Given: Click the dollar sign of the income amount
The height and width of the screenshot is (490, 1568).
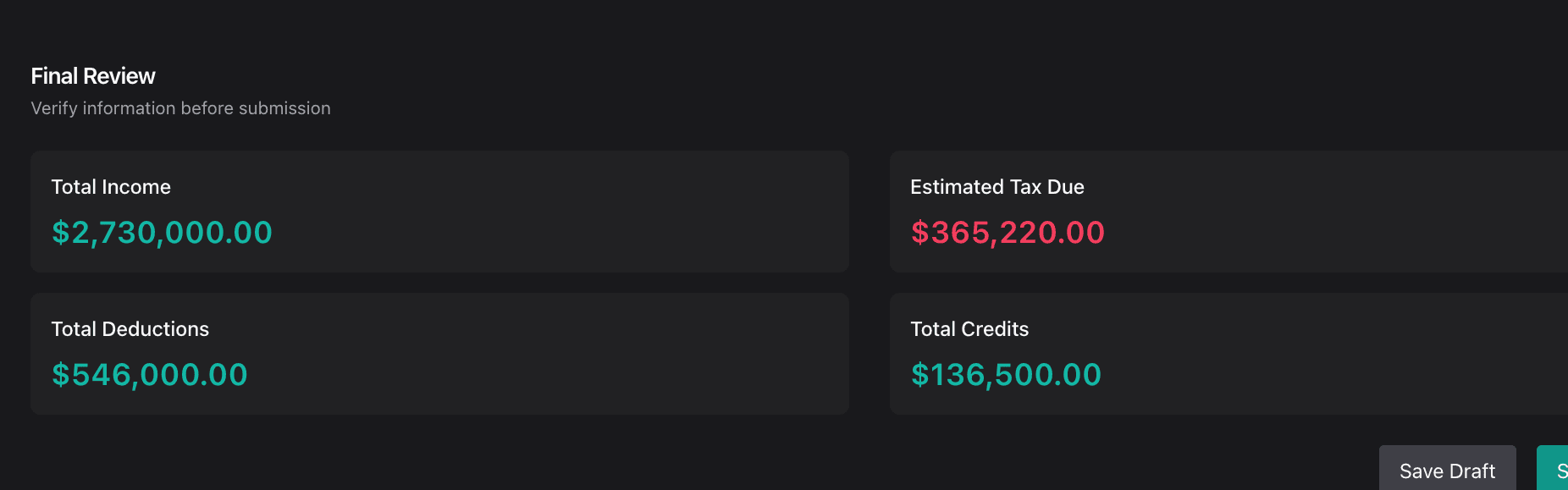Looking at the screenshot, I should (60, 233).
